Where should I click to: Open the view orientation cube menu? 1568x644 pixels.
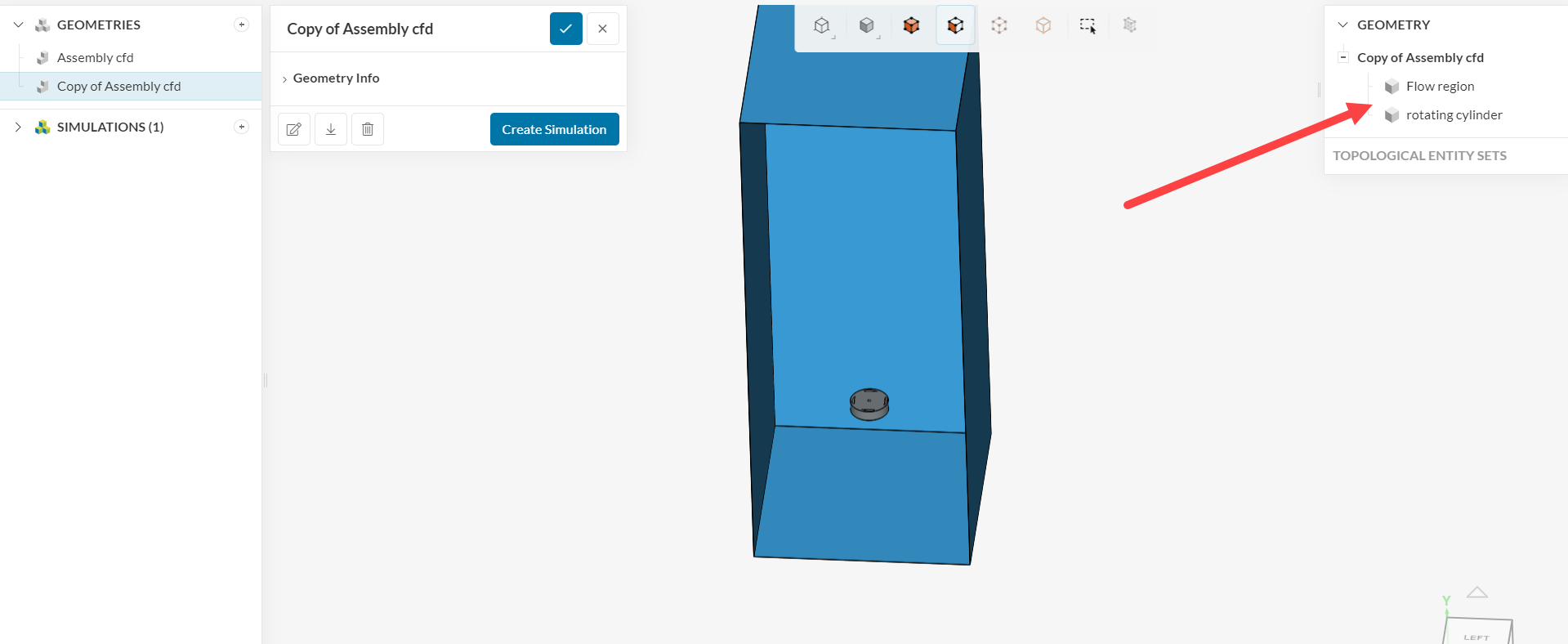[822, 26]
